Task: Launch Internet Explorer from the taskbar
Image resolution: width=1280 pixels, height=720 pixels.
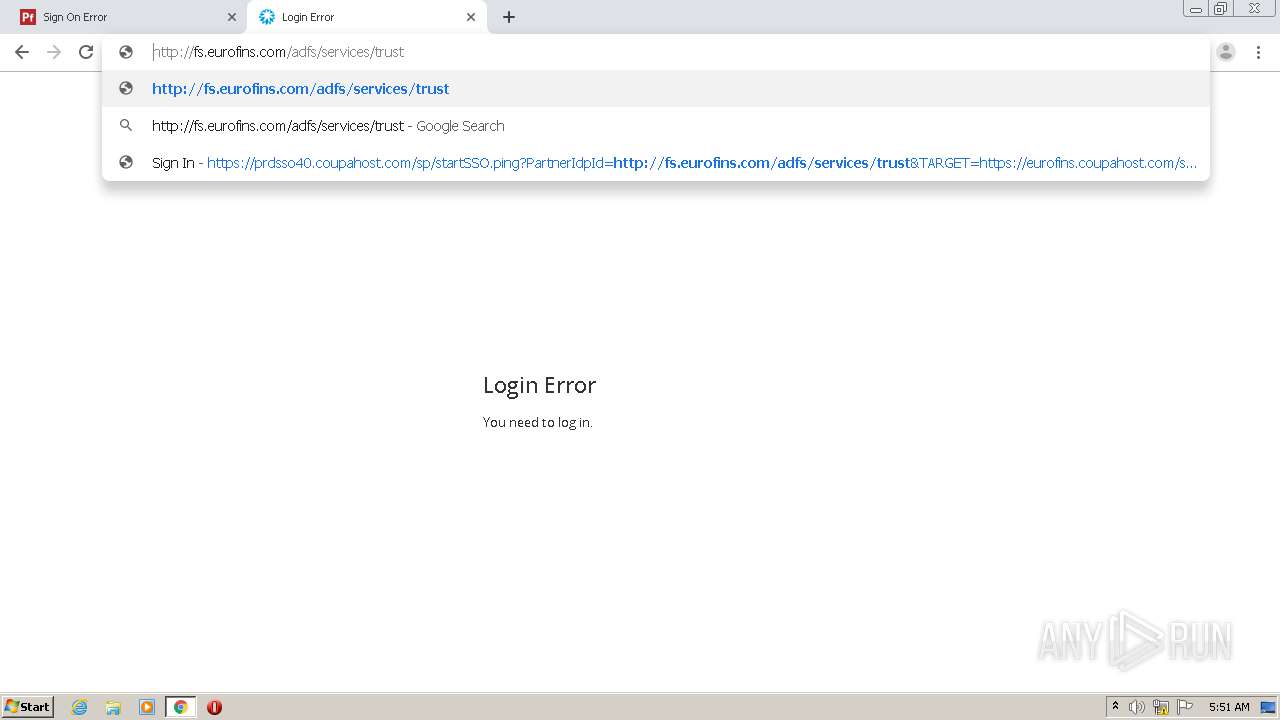Action: click(x=79, y=707)
